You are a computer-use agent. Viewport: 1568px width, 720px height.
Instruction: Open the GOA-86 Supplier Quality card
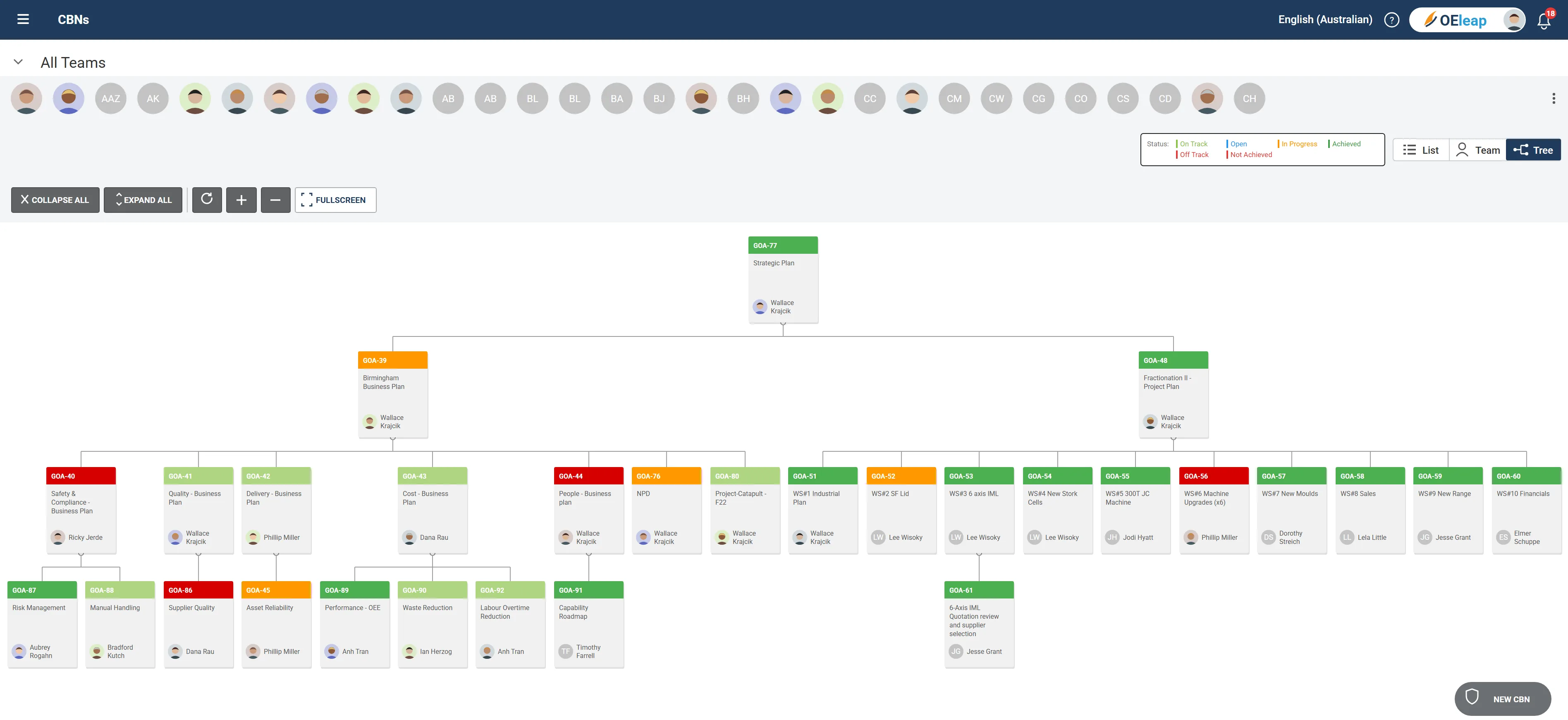198,625
